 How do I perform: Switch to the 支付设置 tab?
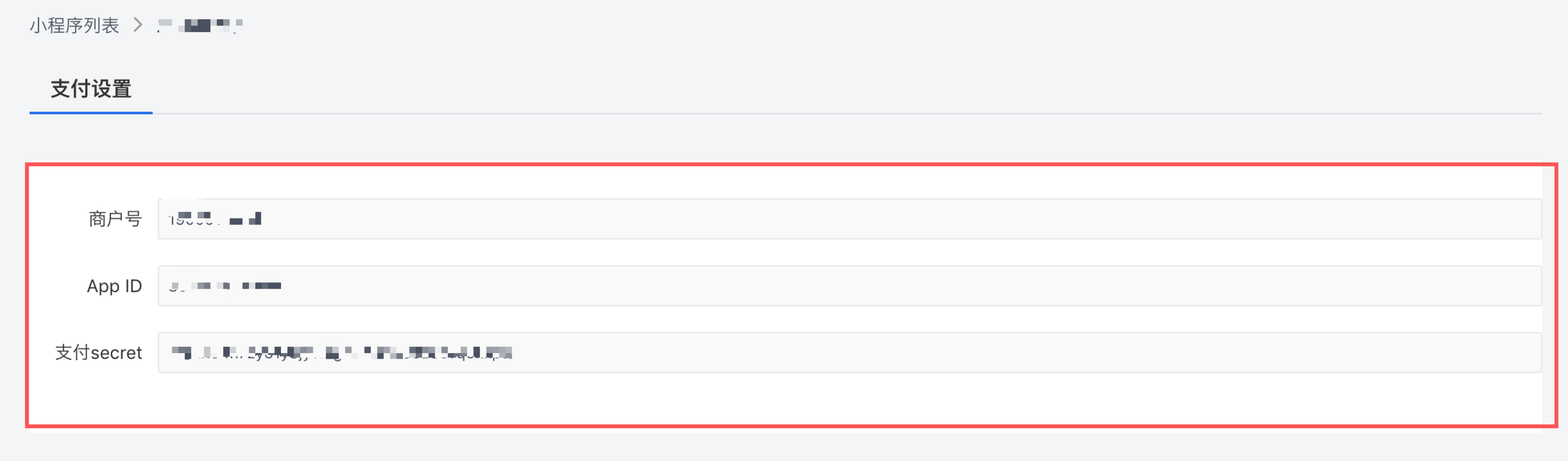(x=91, y=89)
